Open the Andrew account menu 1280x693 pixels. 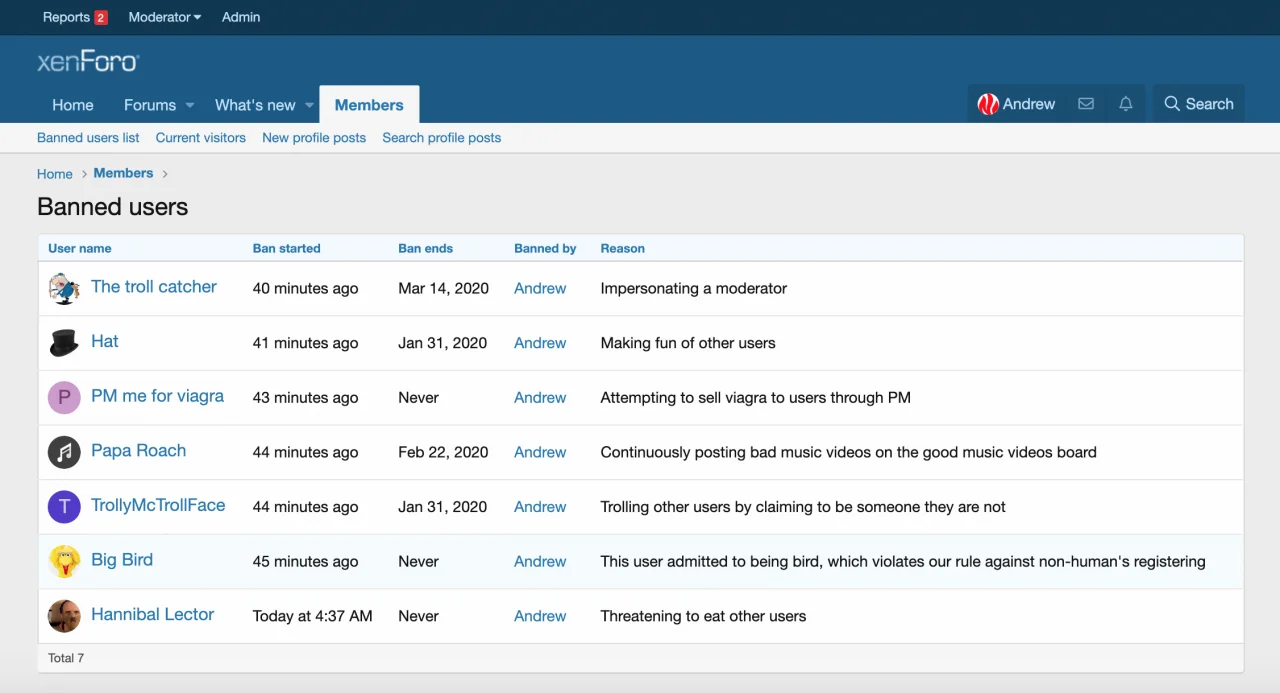pos(1016,104)
